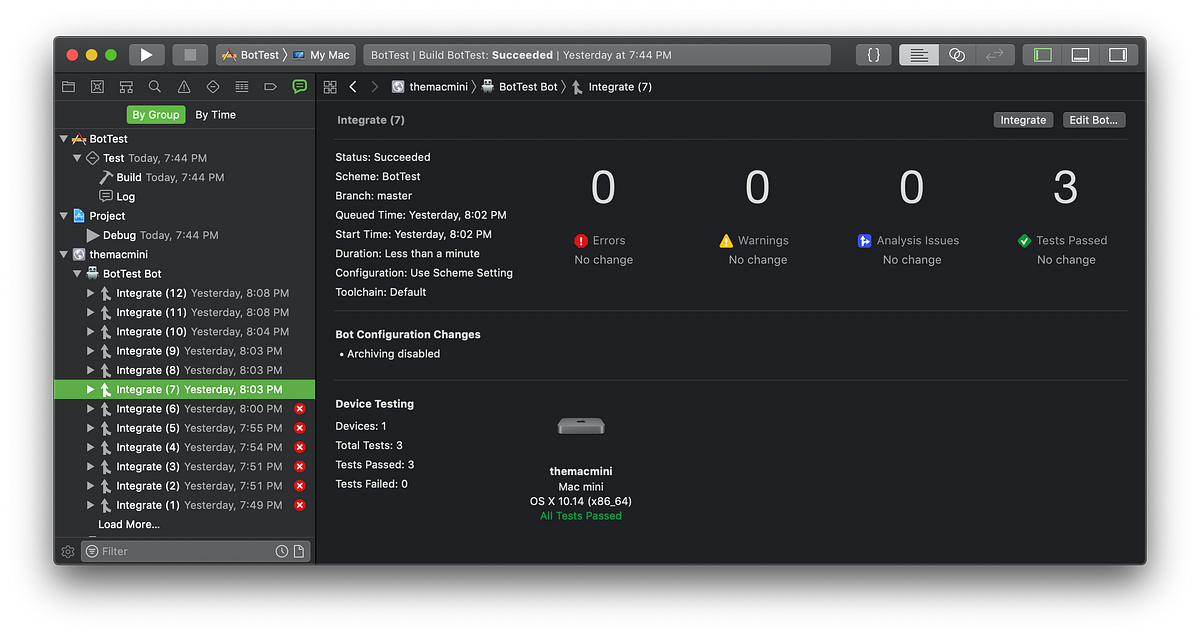Switch to the By Time tab
Screen dimensions: 1200x636
click(x=215, y=114)
